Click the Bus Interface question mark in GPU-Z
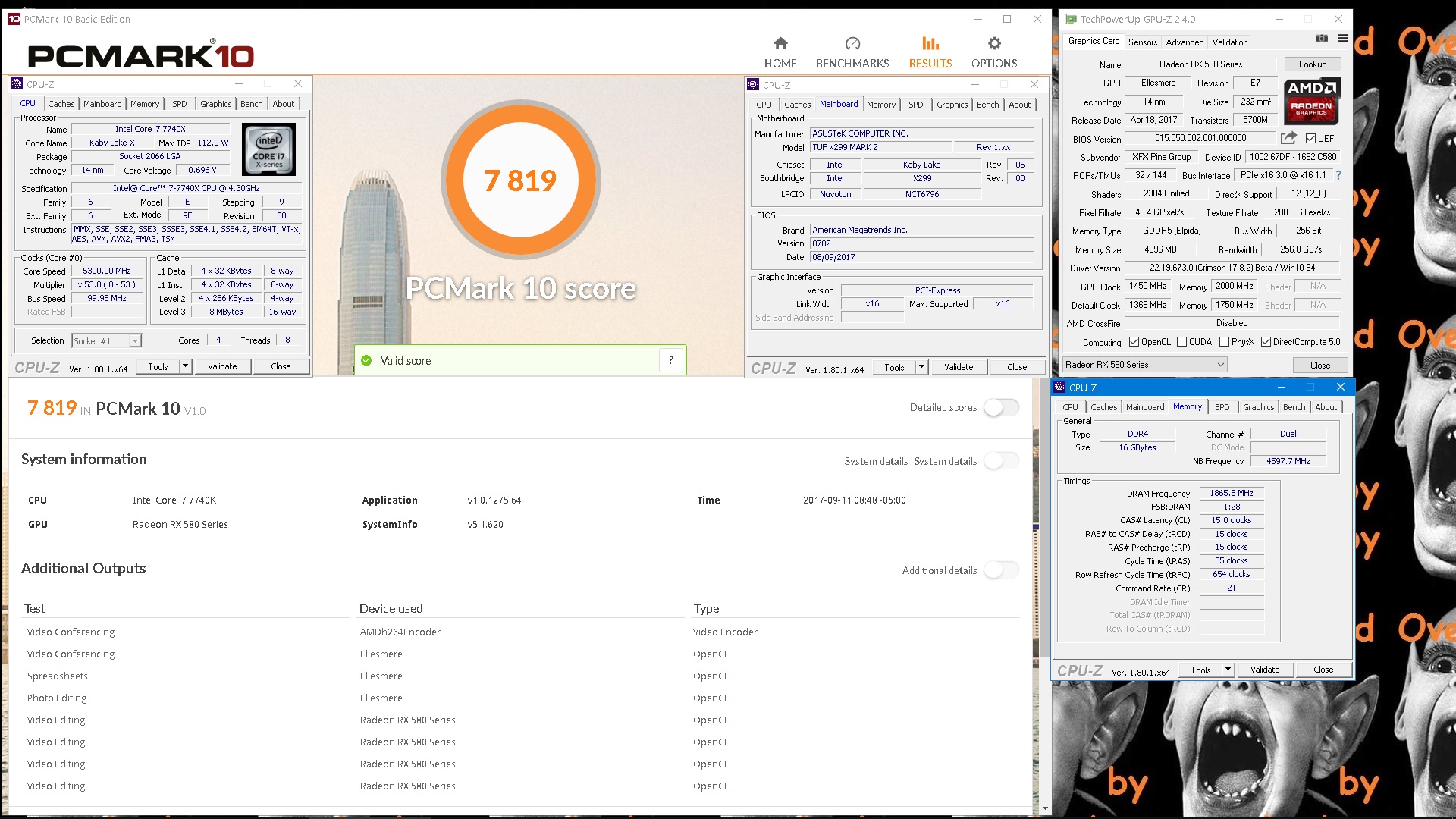The width and height of the screenshot is (1456, 819). pyautogui.click(x=1338, y=175)
